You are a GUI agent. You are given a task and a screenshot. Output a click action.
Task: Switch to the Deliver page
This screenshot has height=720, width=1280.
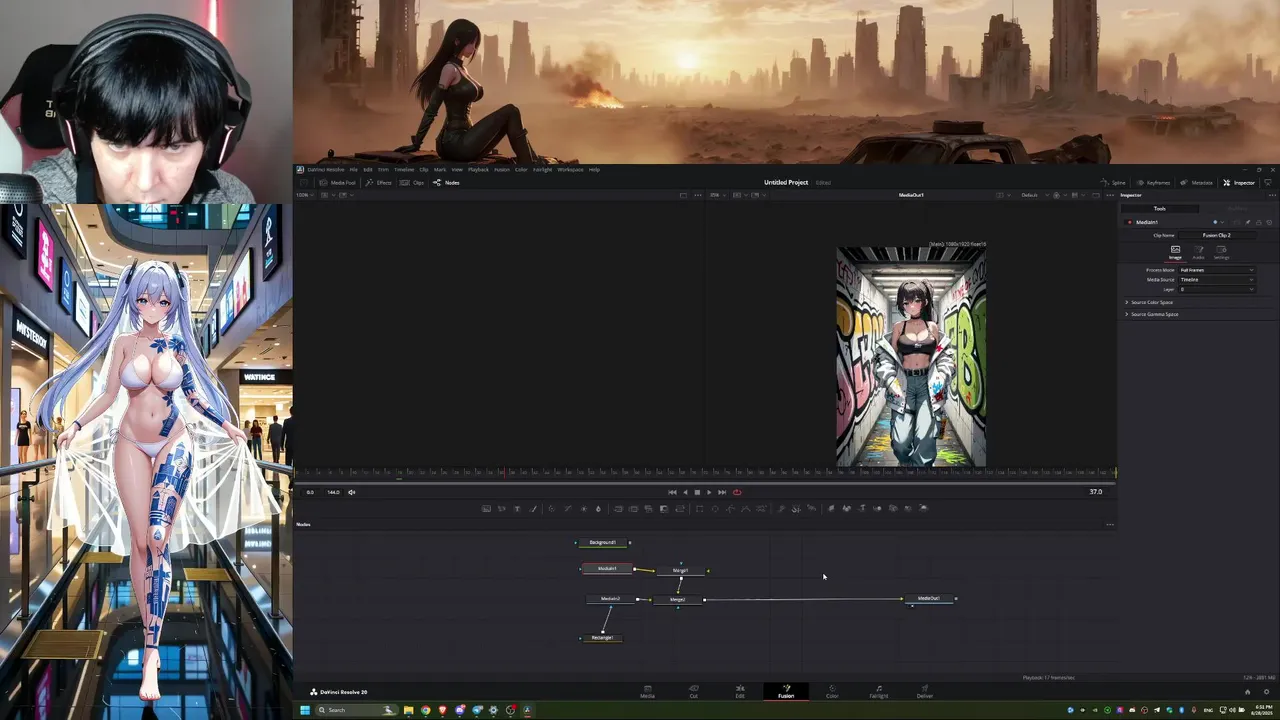(925, 691)
